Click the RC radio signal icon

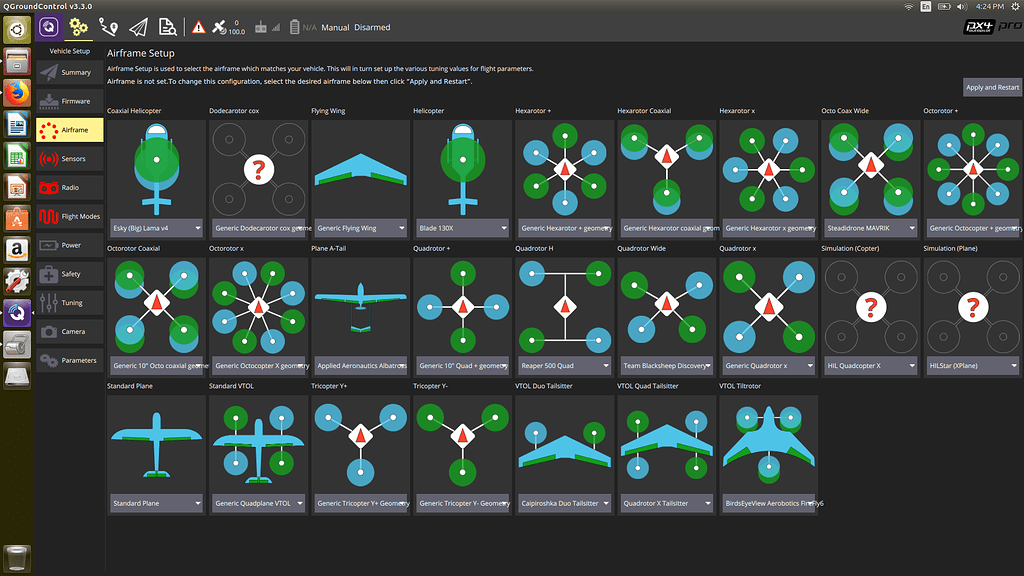[263, 27]
